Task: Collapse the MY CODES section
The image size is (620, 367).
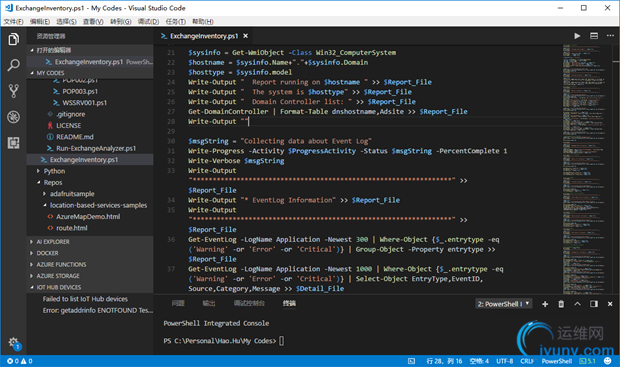Action: 90,73
